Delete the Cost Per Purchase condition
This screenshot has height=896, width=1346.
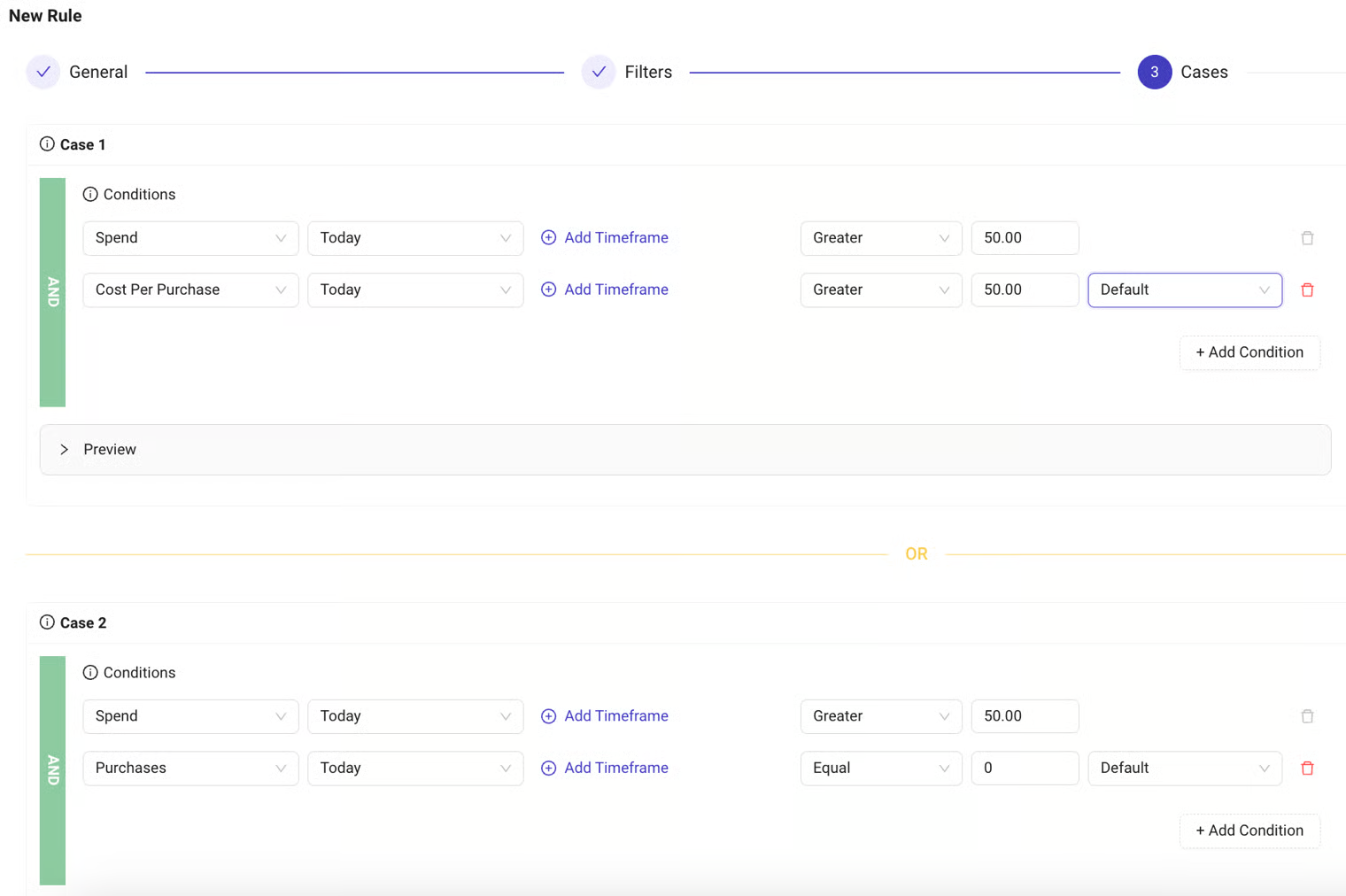coord(1307,290)
